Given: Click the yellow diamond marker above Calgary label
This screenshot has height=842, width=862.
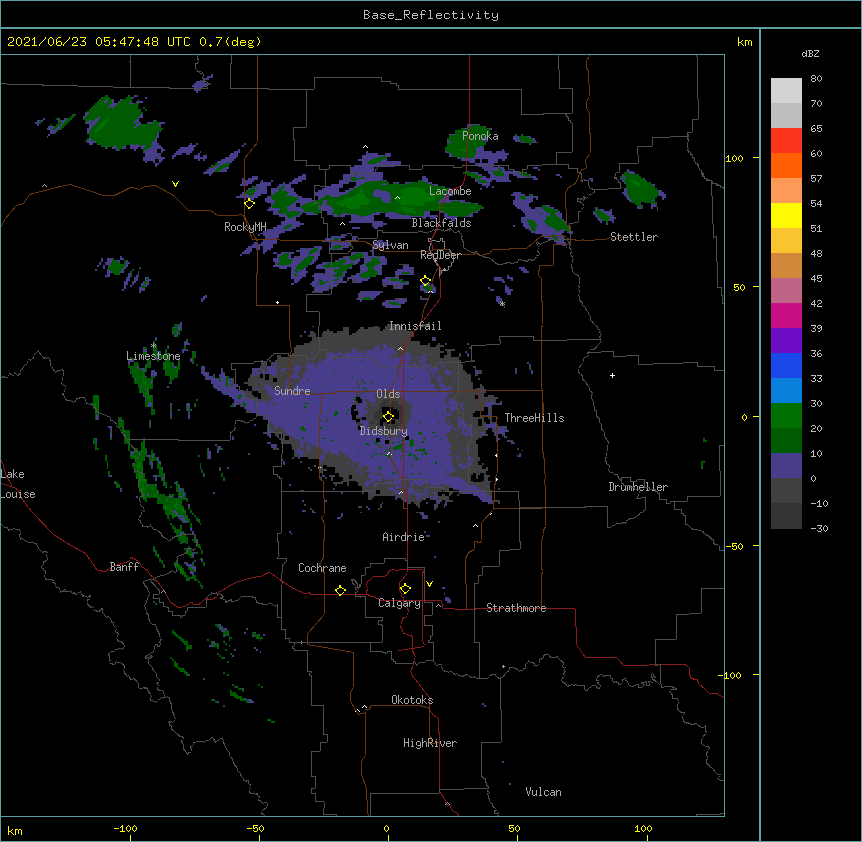Looking at the screenshot, I should 405,589.
